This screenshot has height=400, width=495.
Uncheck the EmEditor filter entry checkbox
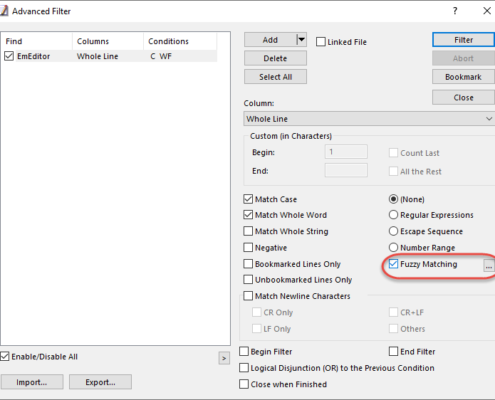(9, 56)
